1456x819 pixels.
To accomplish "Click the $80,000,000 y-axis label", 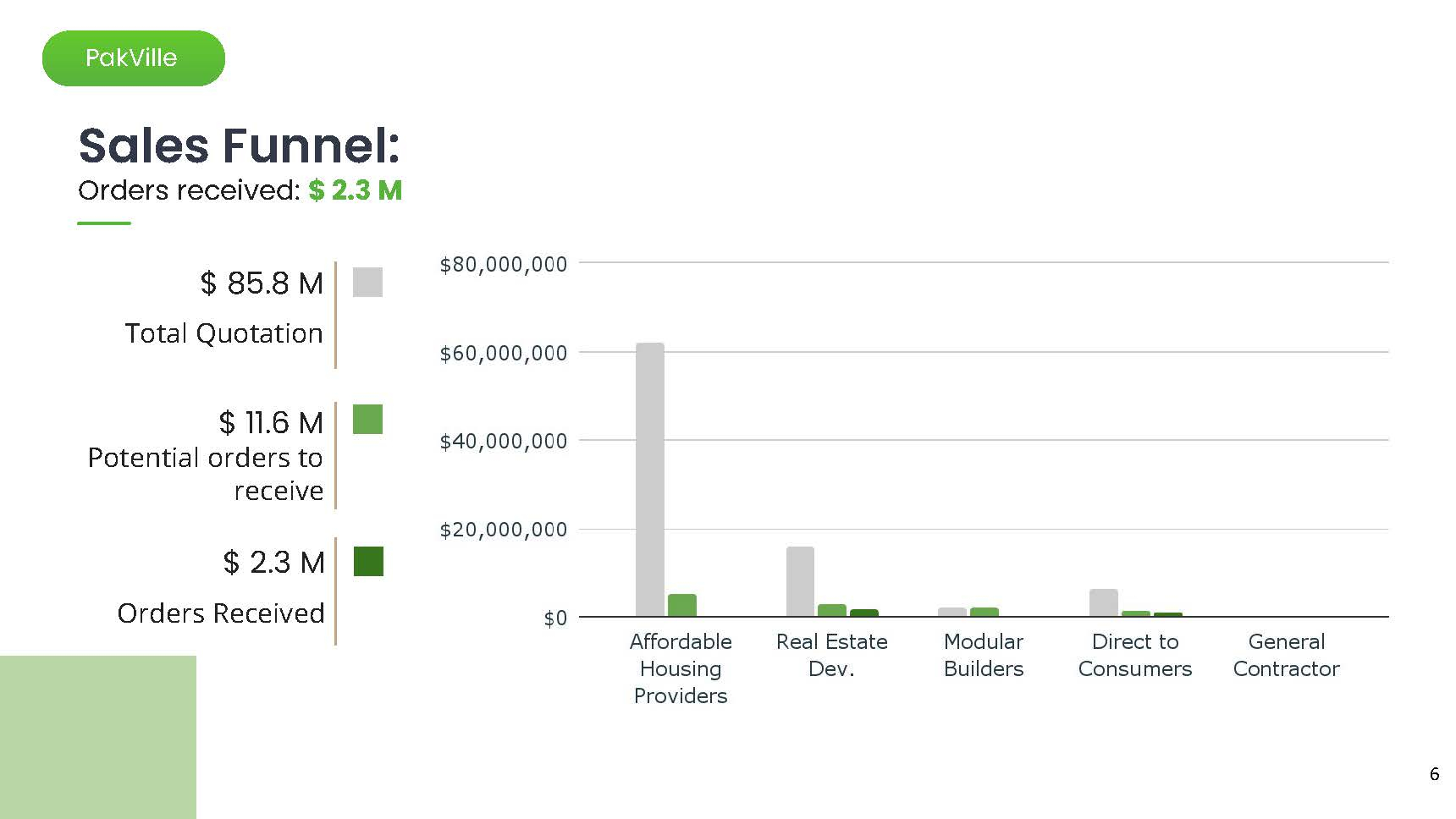I will (503, 265).
